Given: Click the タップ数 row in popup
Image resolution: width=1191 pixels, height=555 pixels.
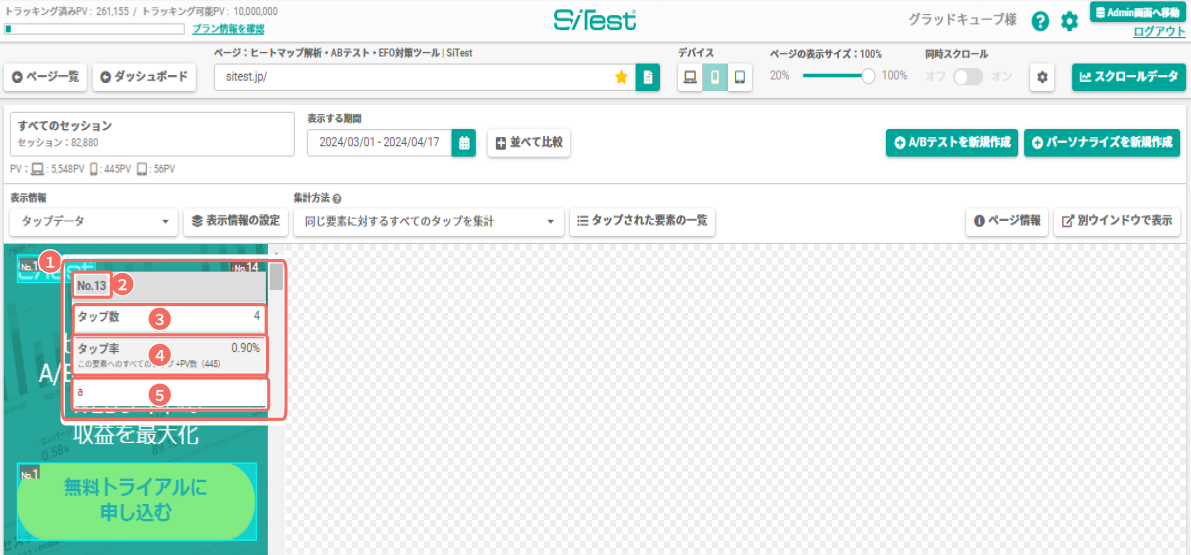Looking at the screenshot, I should [169, 317].
